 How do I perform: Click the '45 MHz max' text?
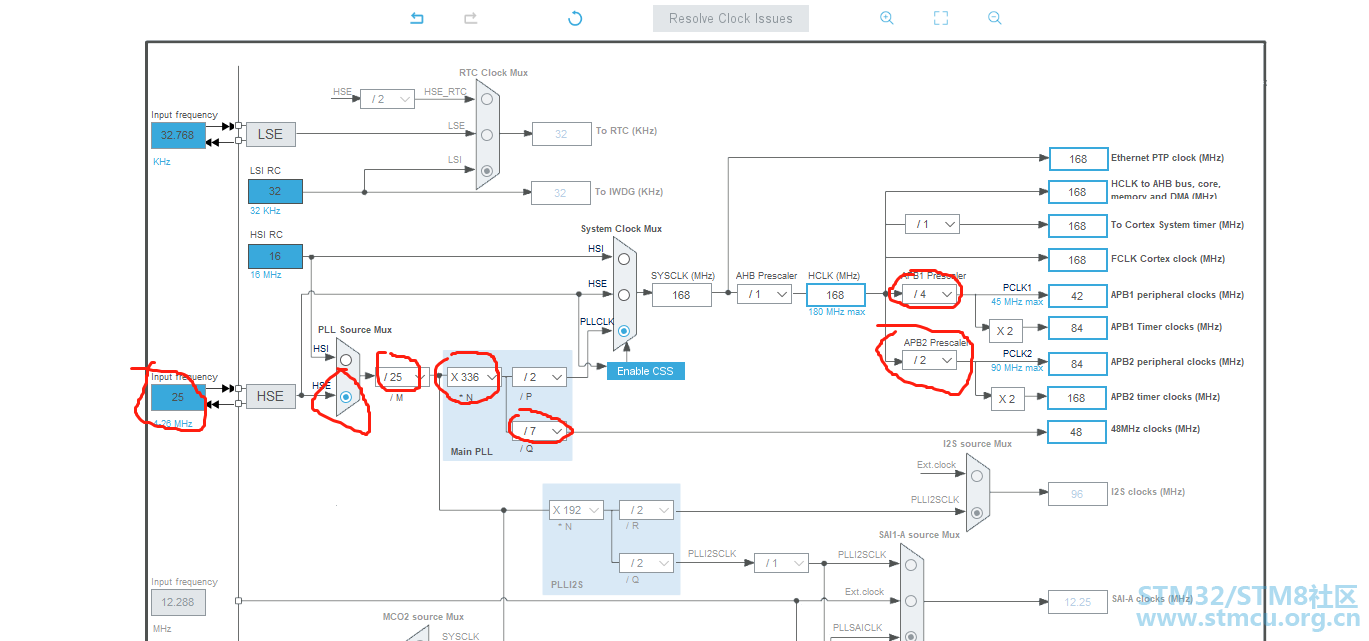[x=1017, y=301]
